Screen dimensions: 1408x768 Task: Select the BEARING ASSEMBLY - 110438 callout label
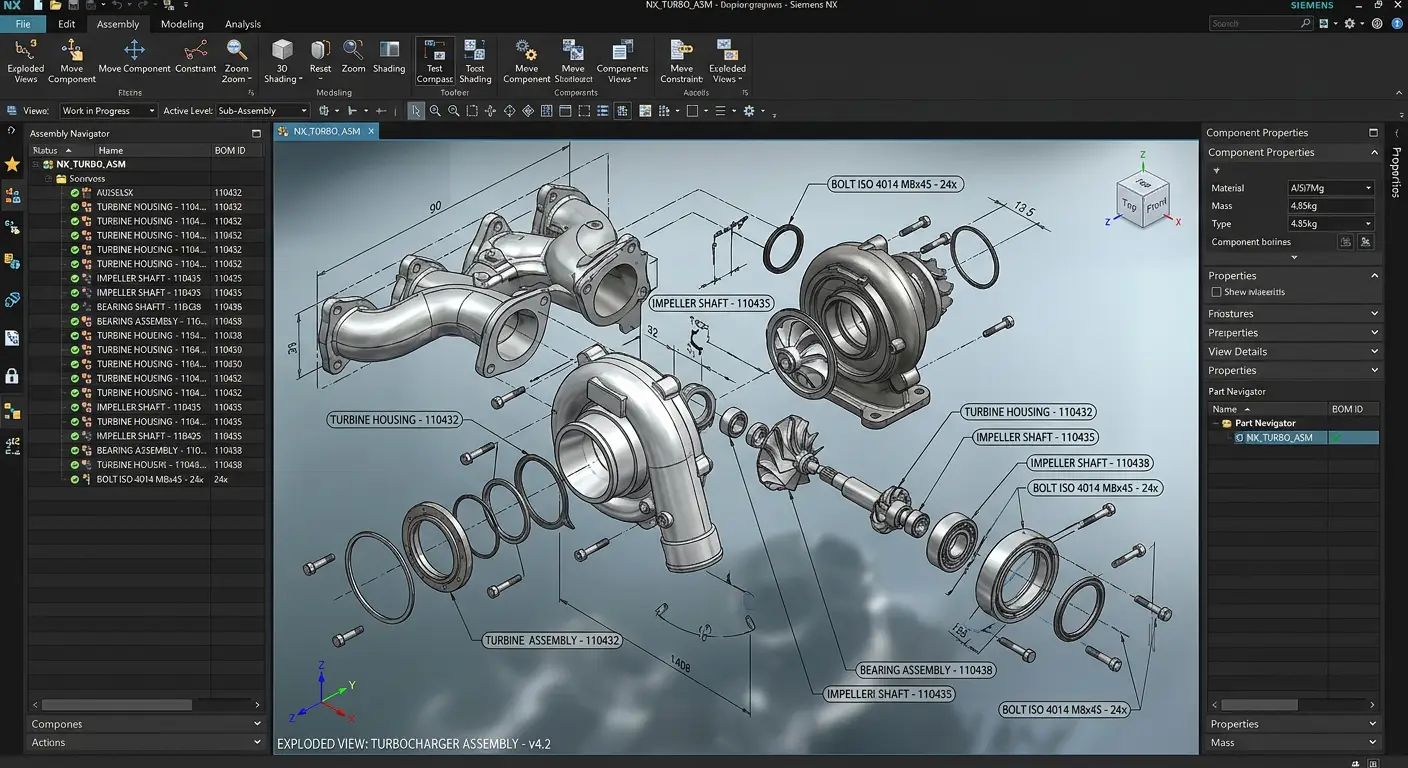(x=925, y=670)
